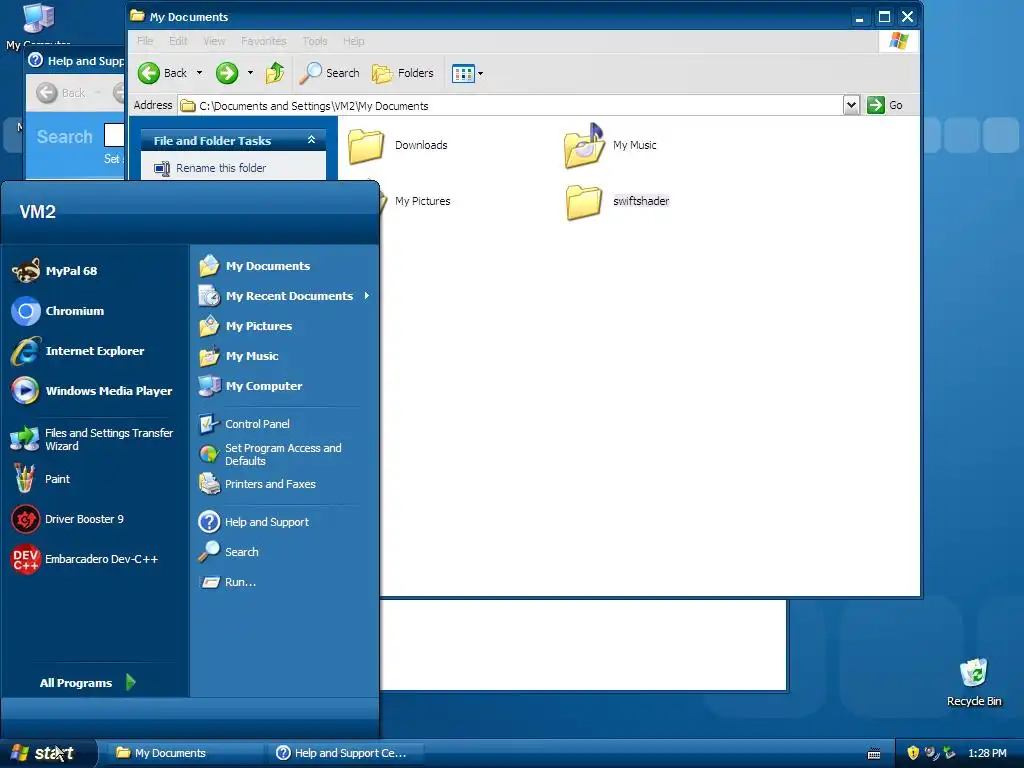Click the taskbar clock showing 1:28 PM

pos(987,753)
